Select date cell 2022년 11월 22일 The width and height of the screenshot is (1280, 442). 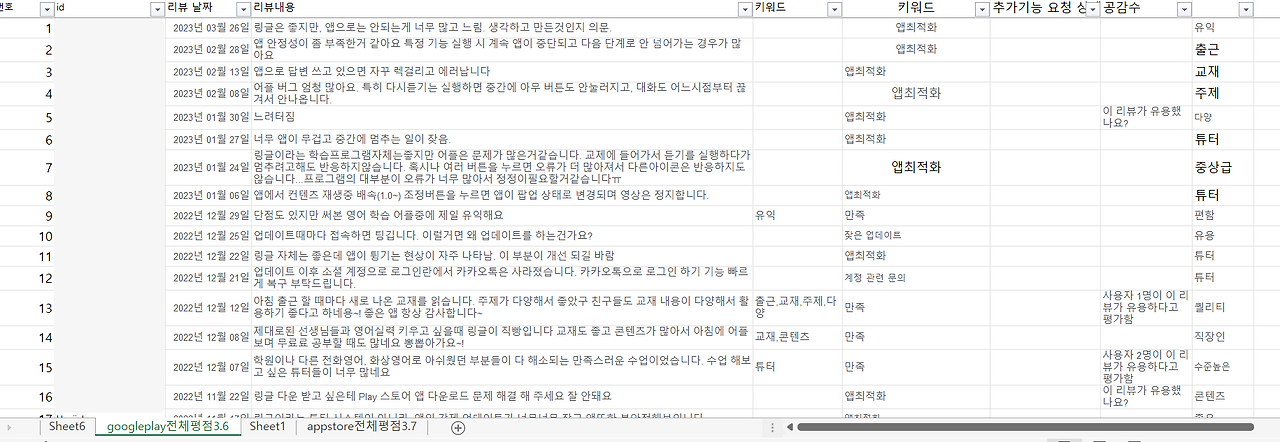coord(209,396)
